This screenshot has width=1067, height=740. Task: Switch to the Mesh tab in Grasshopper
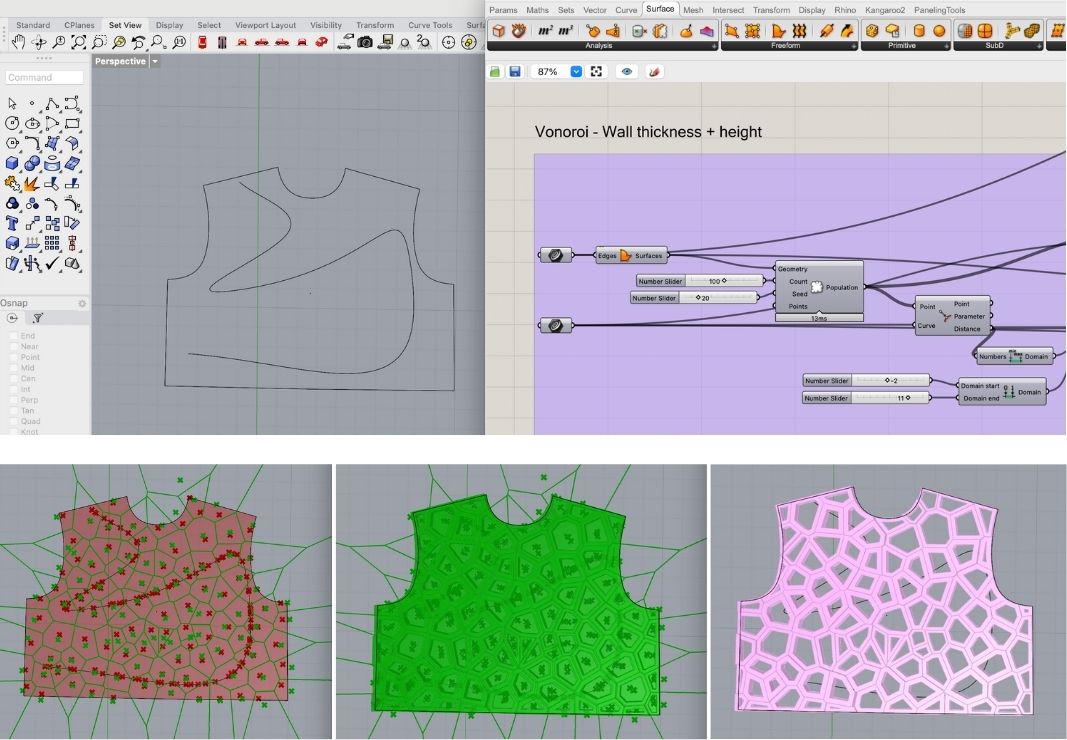(693, 10)
